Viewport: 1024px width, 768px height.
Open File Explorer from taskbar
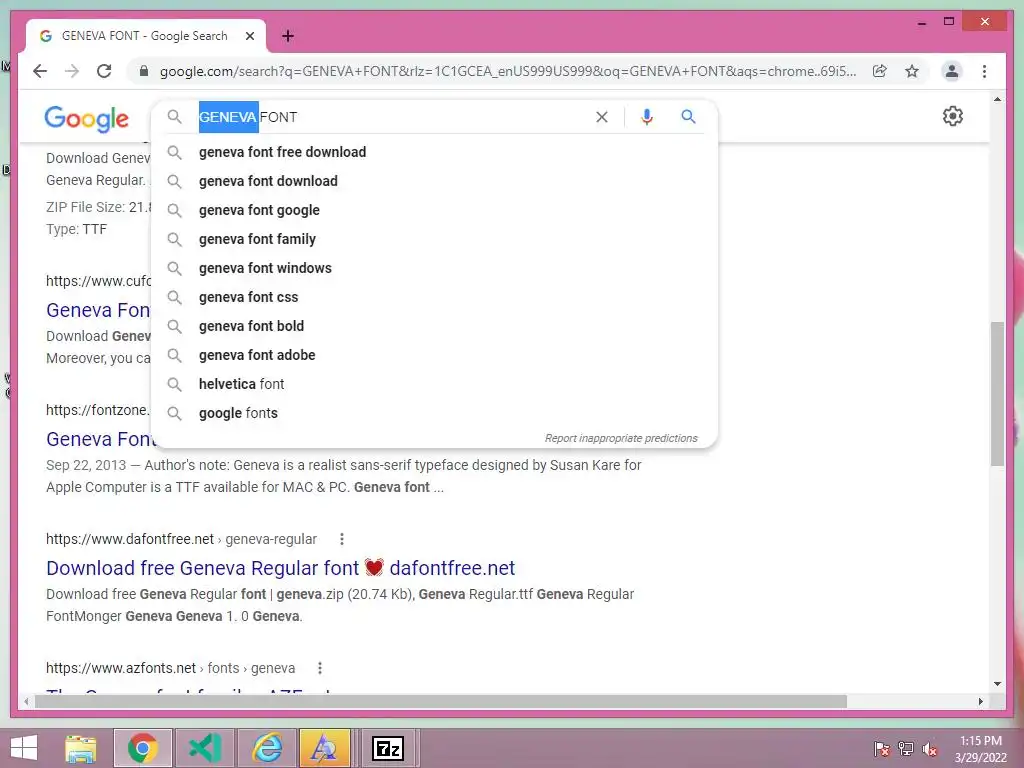tap(81, 748)
